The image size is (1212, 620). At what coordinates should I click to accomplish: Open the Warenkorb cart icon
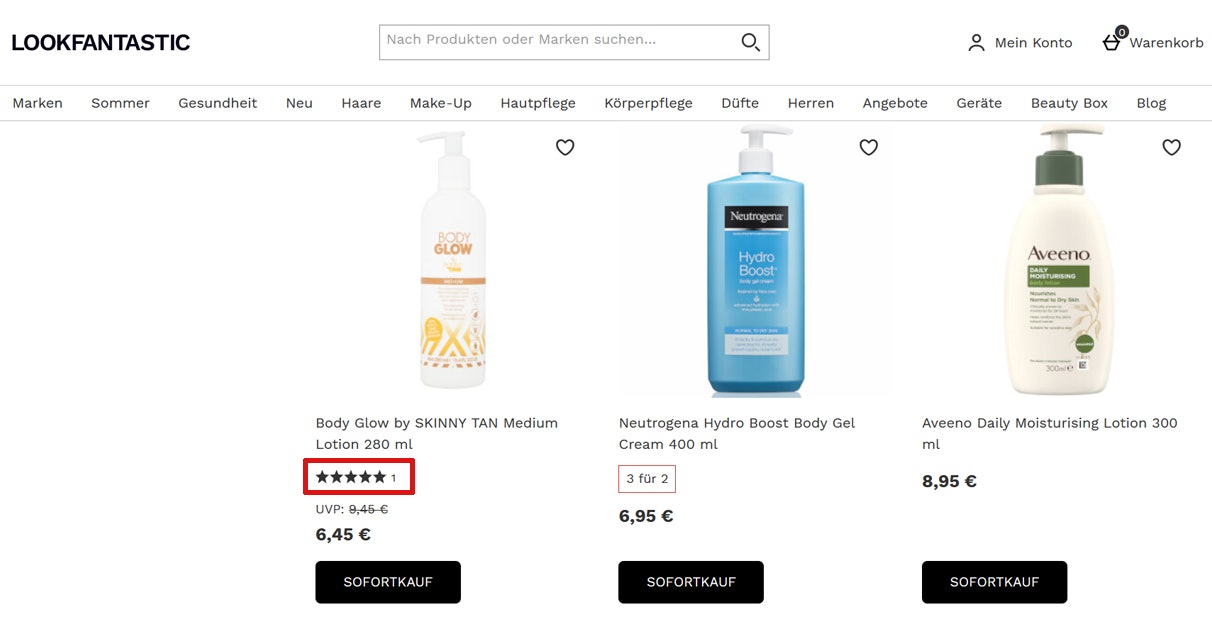(1110, 44)
